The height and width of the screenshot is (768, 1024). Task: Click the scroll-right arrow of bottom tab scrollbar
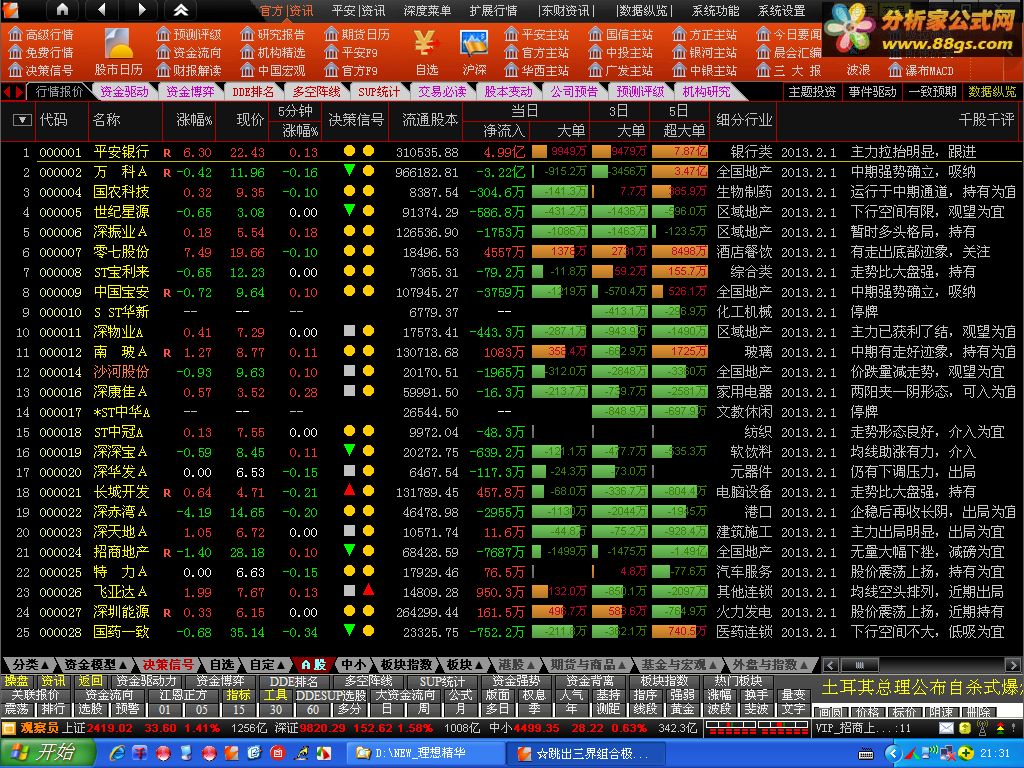(x=1012, y=665)
